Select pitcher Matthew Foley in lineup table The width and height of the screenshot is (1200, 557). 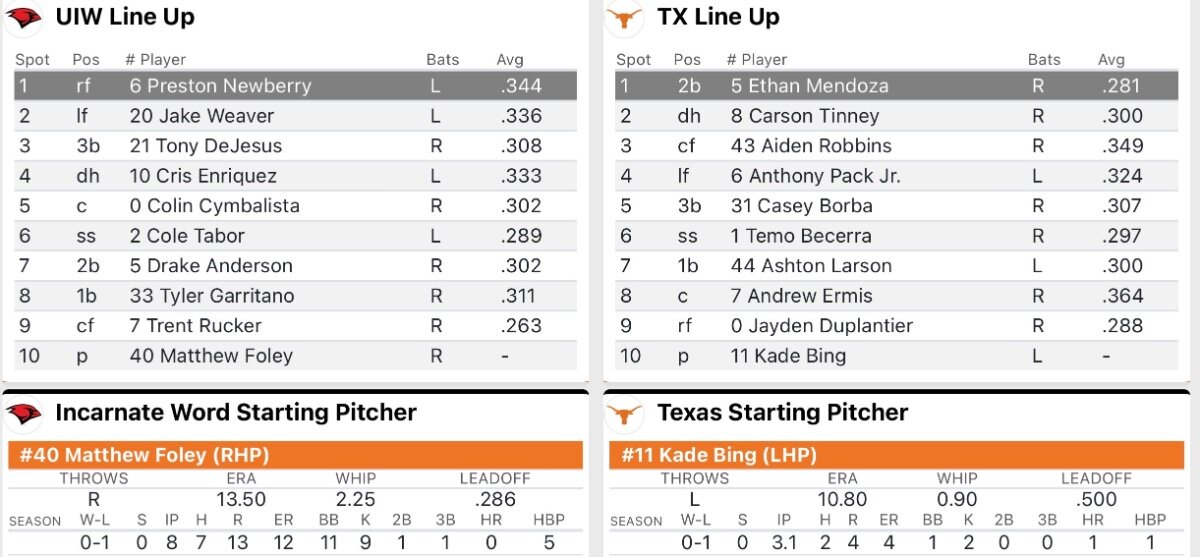211,356
